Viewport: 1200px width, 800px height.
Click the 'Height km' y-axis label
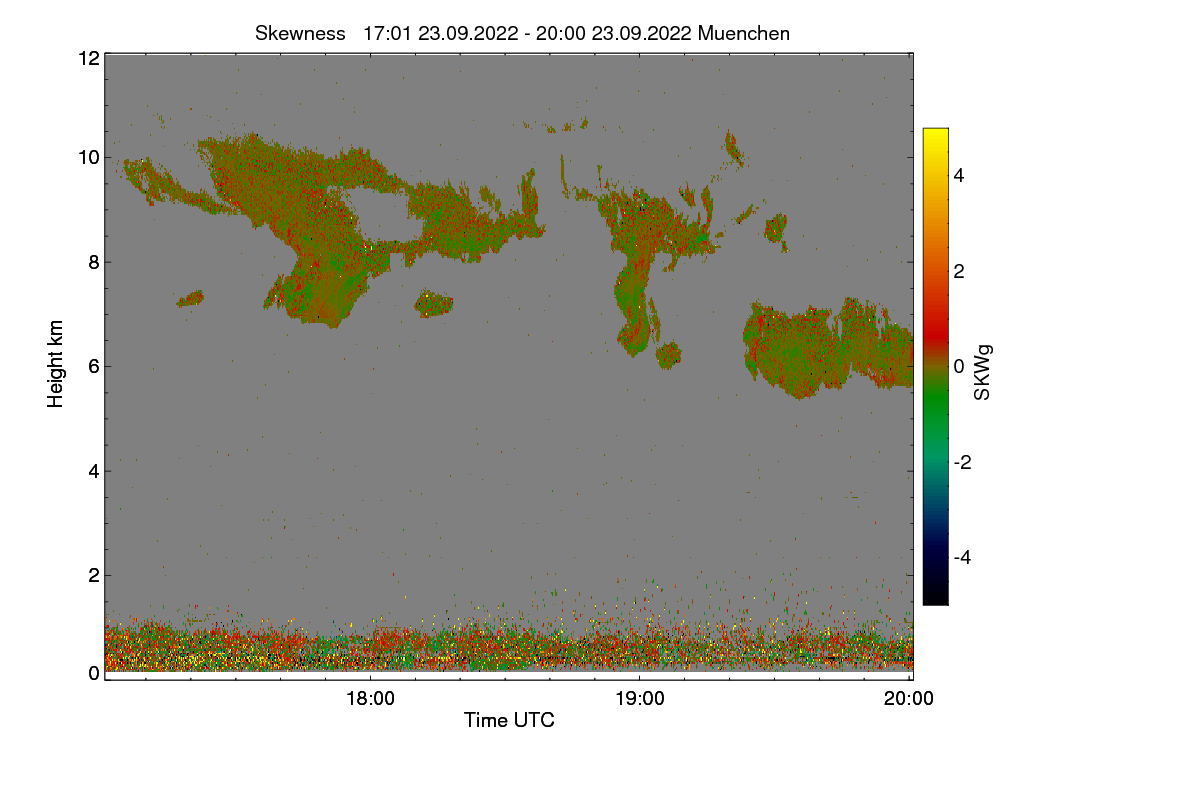pos(56,363)
